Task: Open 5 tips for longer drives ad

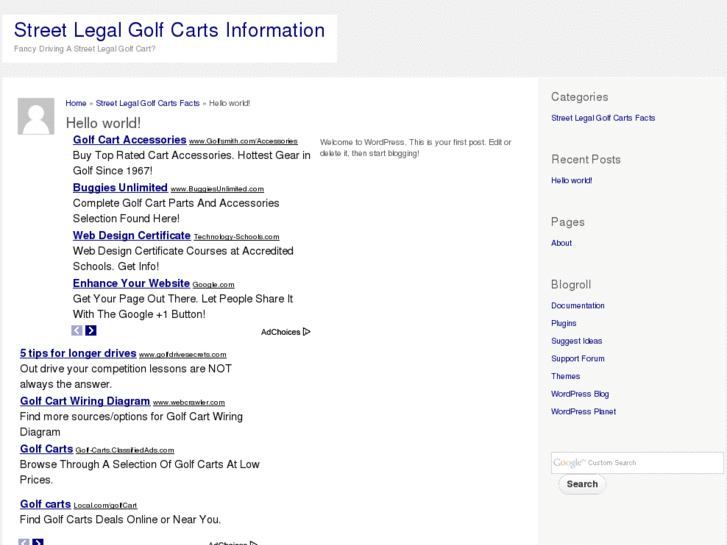Action: point(78,353)
